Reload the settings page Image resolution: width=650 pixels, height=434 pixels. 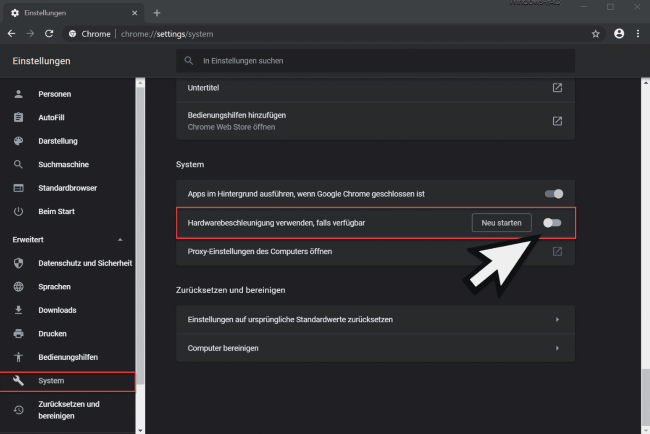(49, 34)
